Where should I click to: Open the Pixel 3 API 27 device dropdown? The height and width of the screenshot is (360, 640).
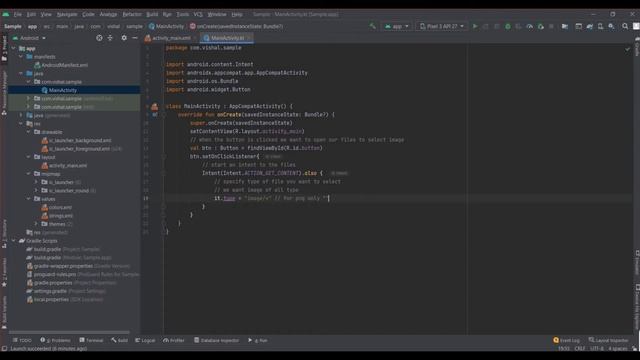pyautogui.click(x=442, y=26)
